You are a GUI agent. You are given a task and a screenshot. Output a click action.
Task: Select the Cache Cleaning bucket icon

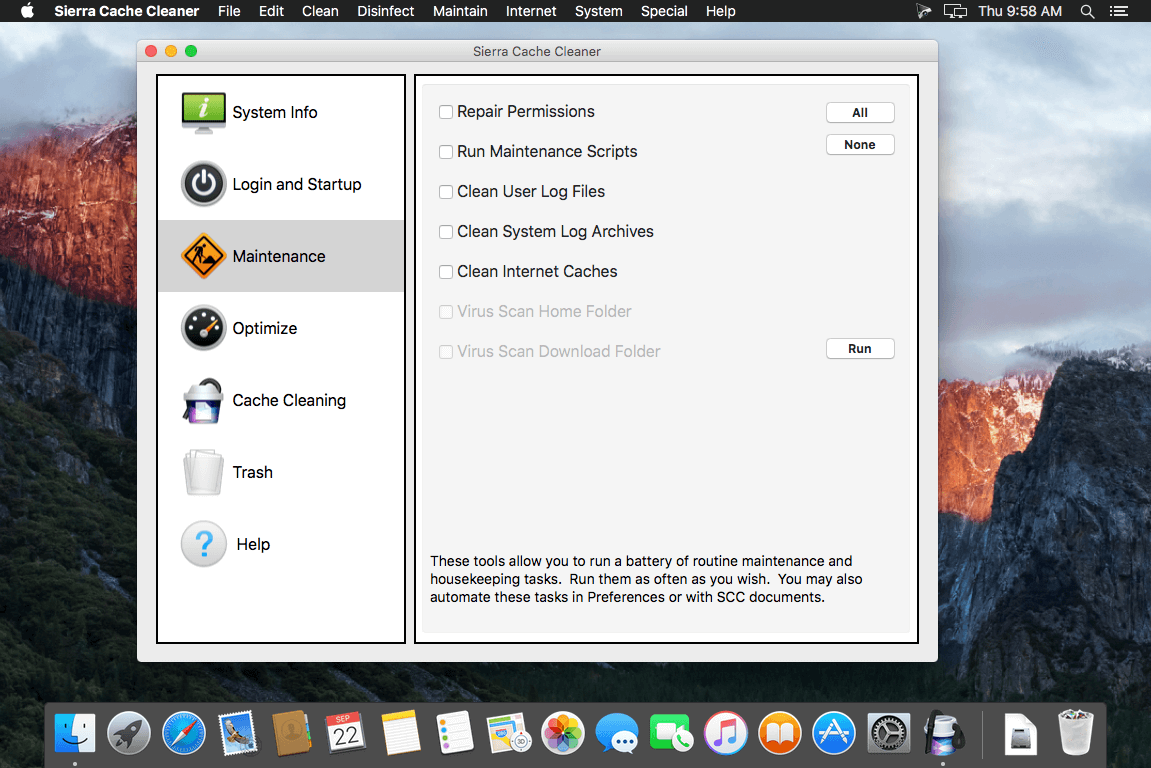tap(203, 400)
